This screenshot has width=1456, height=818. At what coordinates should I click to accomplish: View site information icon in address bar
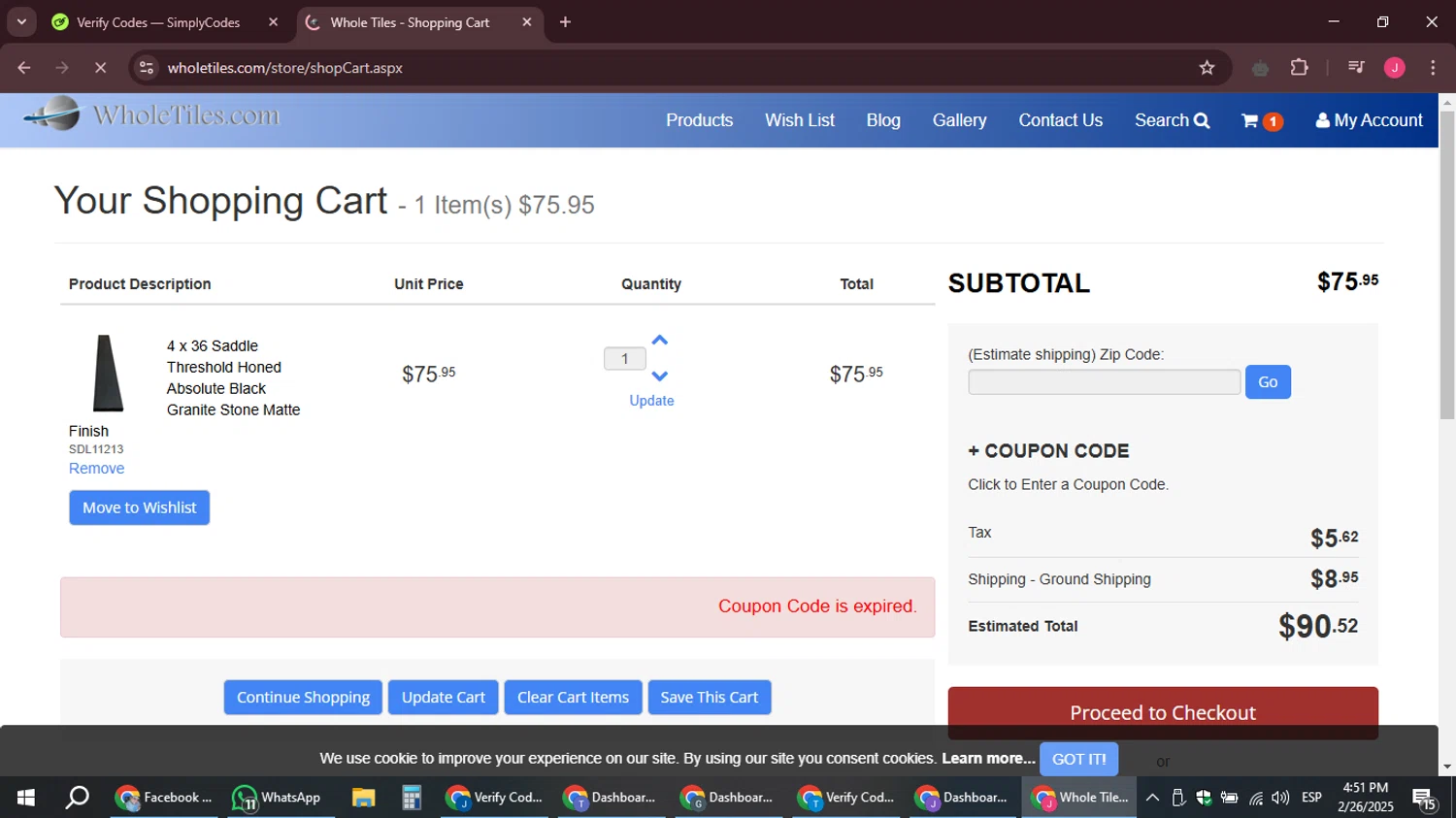point(147,68)
